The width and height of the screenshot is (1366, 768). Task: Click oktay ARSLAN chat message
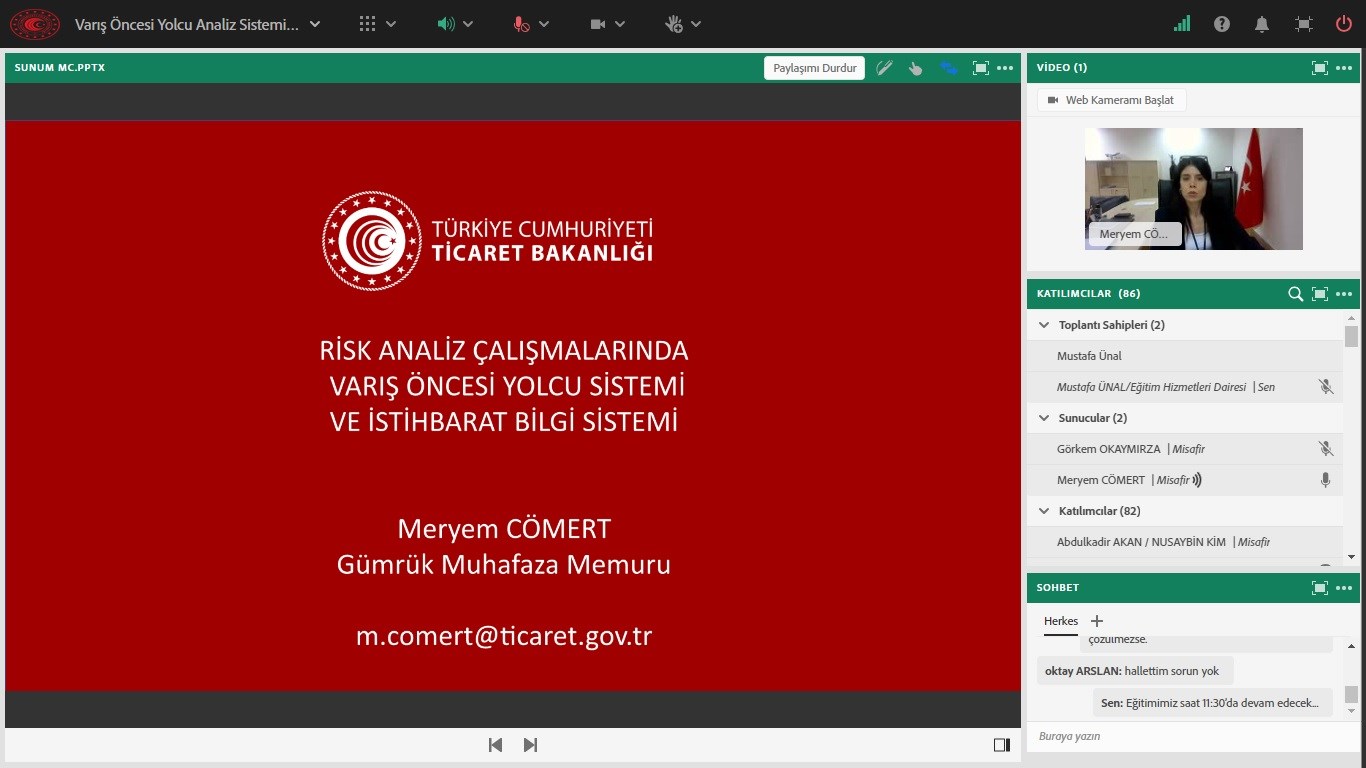pos(1135,671)
